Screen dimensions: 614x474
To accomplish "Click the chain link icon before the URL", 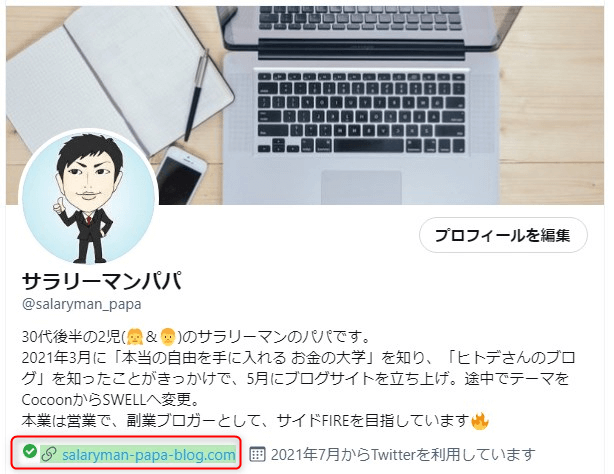I will tap(49, 454).
